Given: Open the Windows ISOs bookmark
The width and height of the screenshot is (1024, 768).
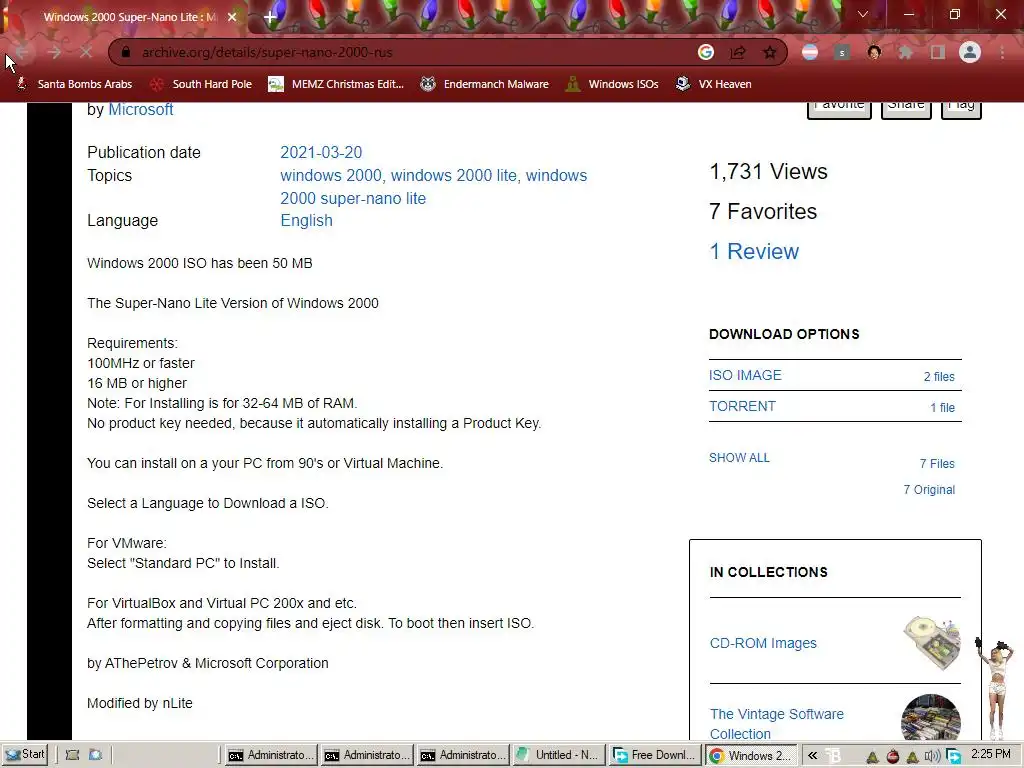Looking at the screenshot, I should tap(612, 84).
